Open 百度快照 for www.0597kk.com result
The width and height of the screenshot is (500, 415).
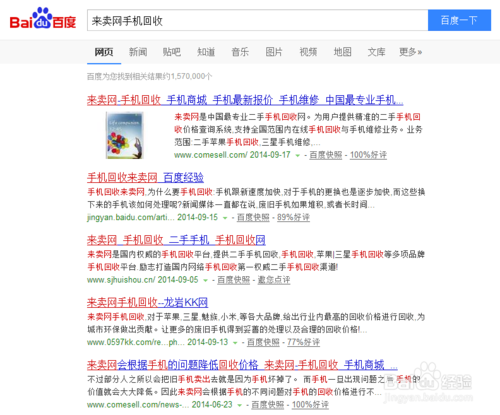coord(263,342)
